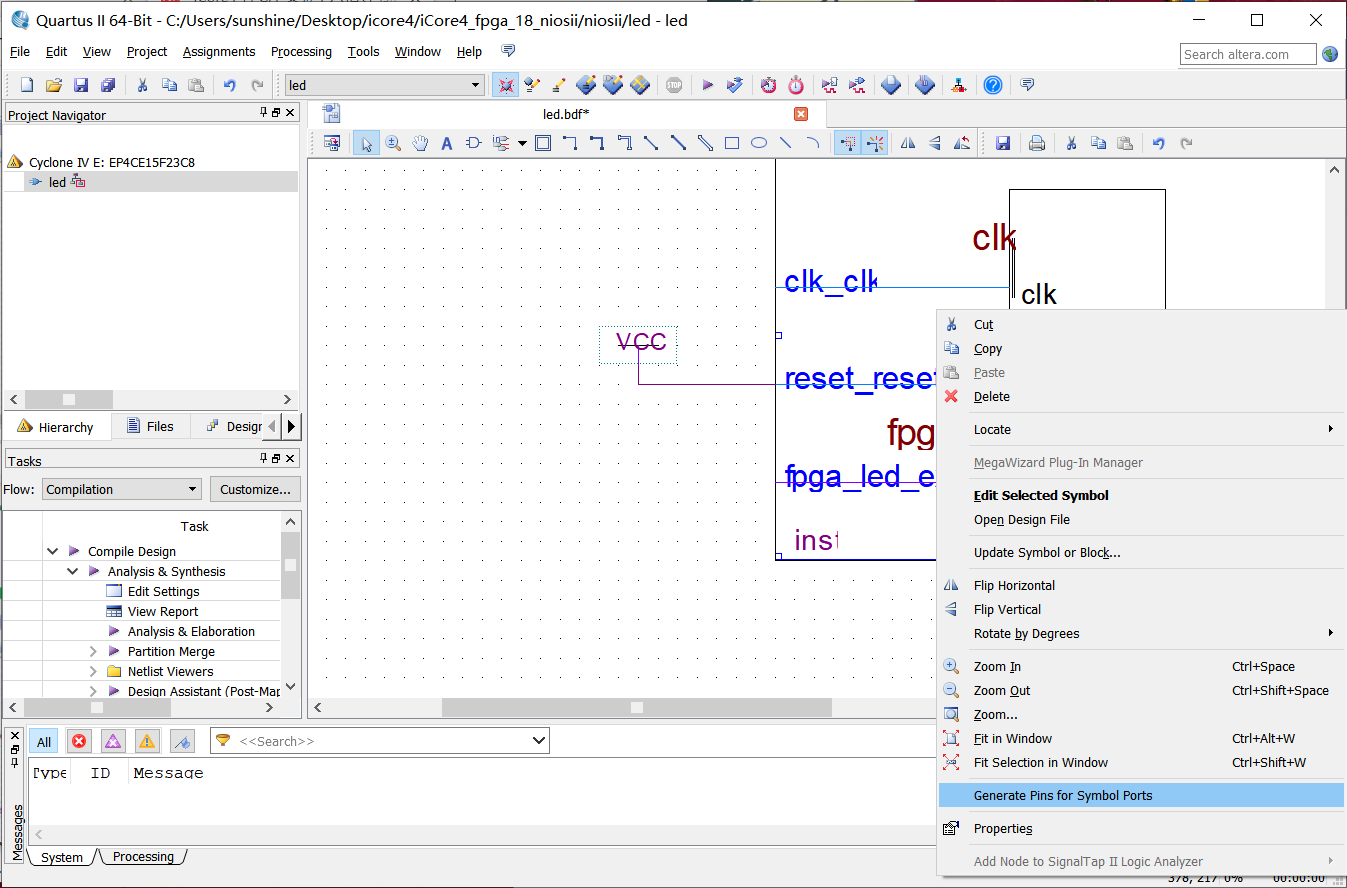Switch to the Processing messages tab

pyautogui.click(x=143, y=857)
